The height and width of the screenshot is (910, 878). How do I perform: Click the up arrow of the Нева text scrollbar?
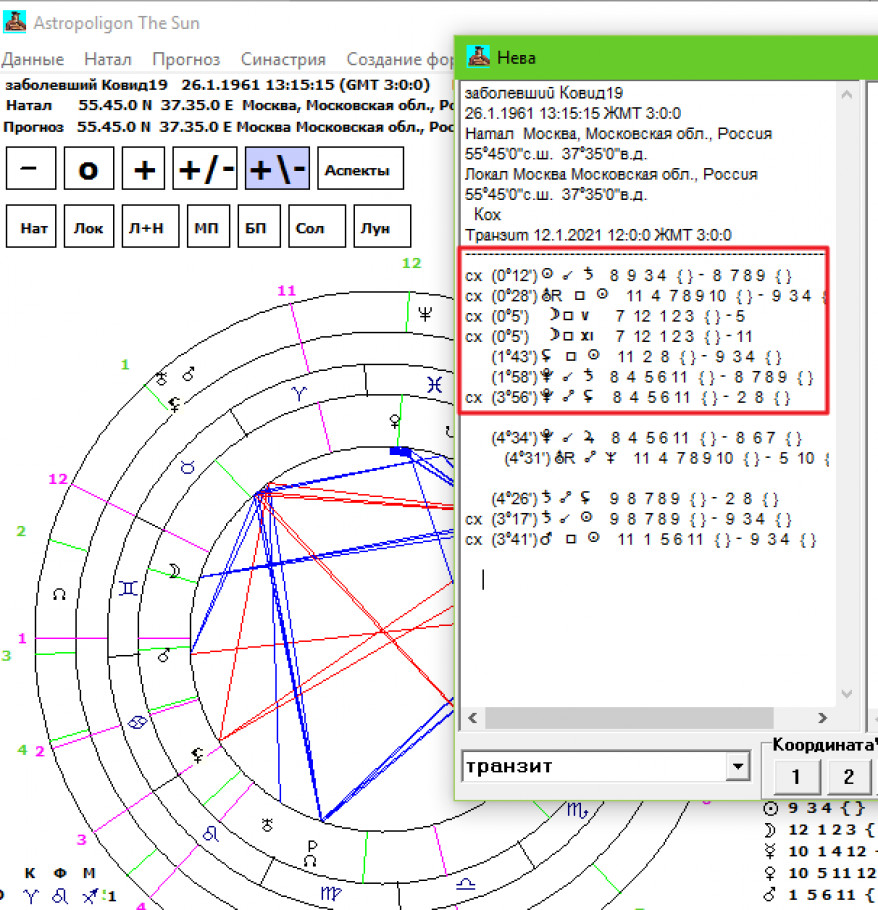pyautogui.click(x=847, y=95)
